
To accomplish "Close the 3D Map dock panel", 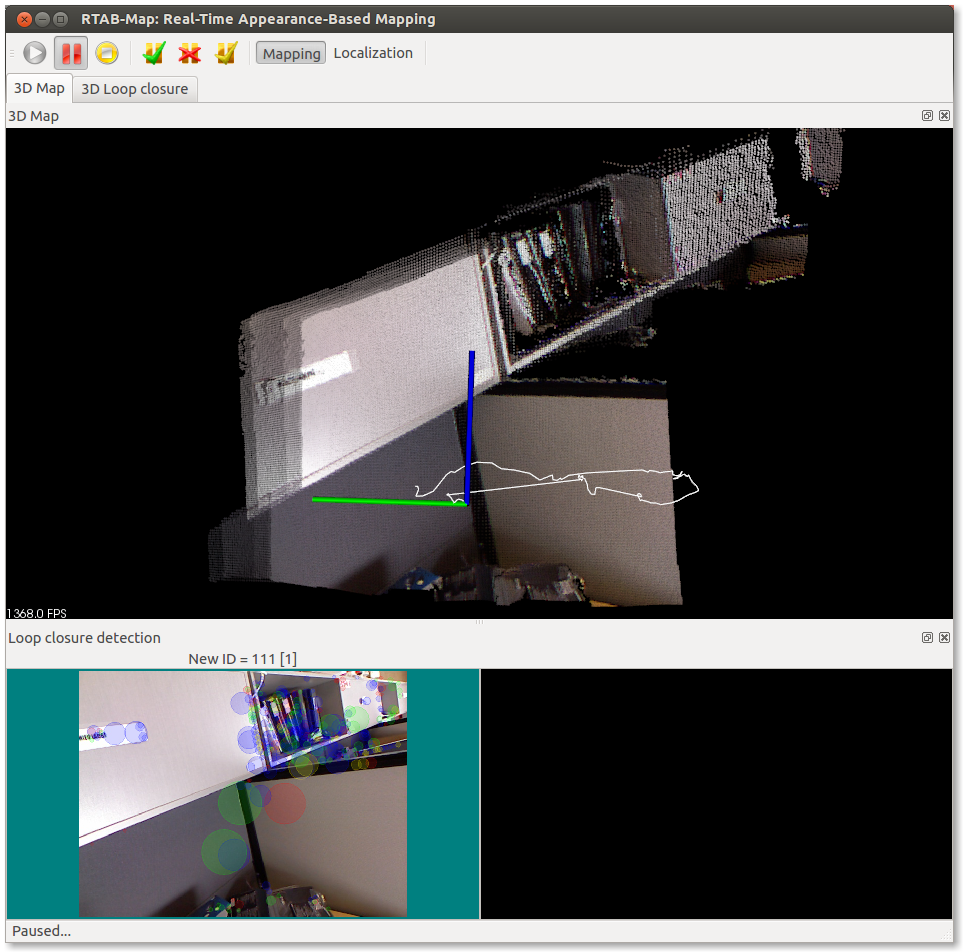I will [944, 116].
